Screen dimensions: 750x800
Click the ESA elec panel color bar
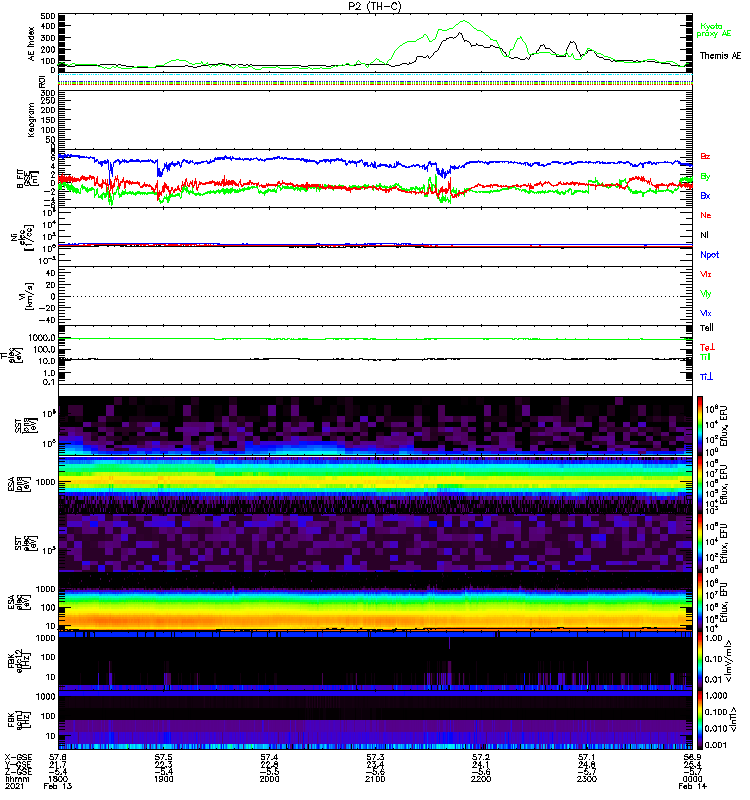tap(700, 602)
